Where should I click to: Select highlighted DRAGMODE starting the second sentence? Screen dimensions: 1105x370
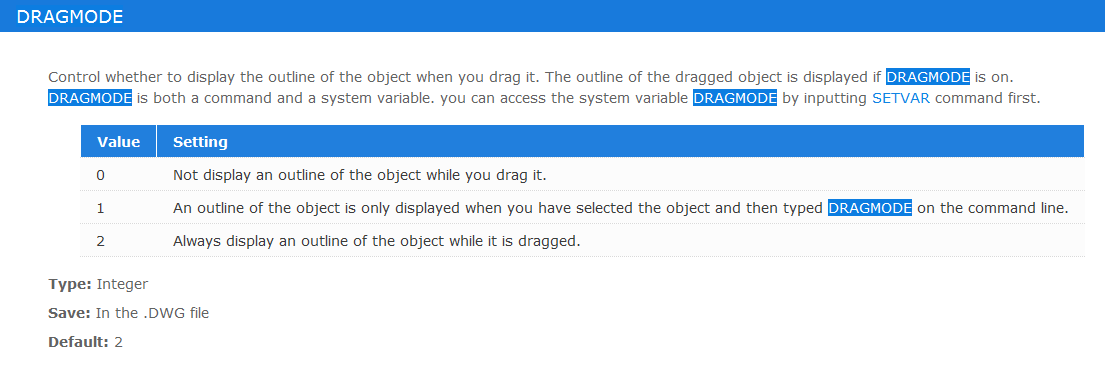tap(90, 98)
